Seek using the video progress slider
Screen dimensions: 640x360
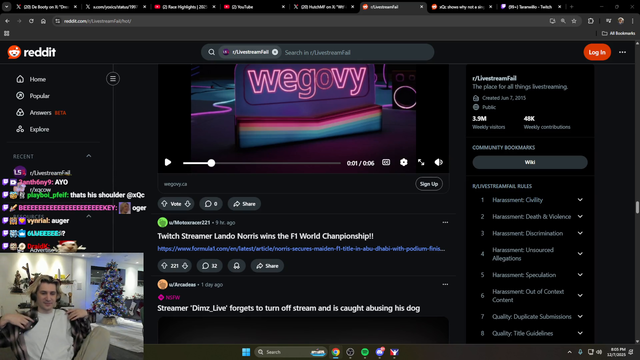tap(262, 163)
